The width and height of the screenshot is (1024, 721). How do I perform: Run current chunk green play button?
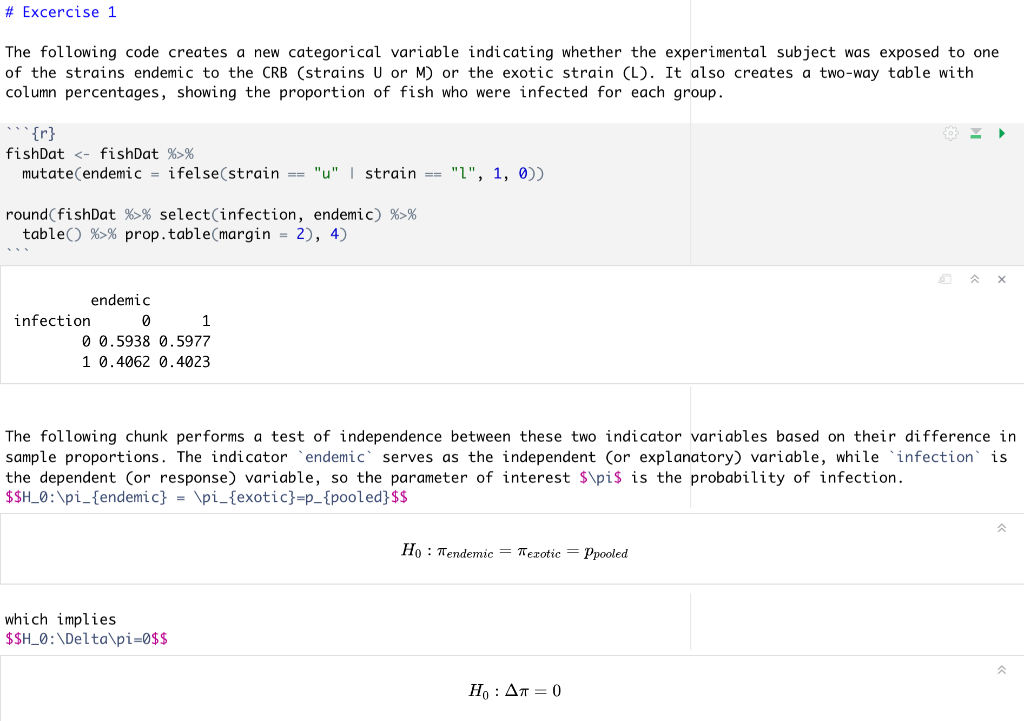tap(1002, 134)
